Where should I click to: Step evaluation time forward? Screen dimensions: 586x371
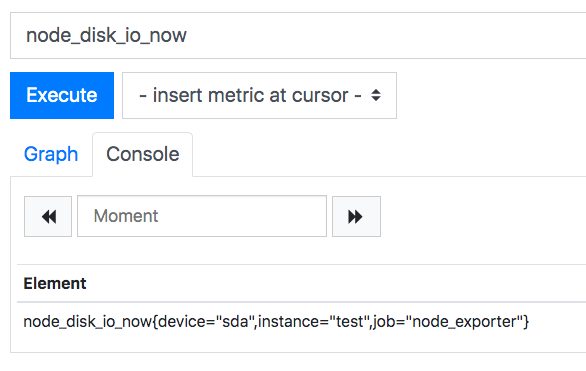(356, 216)
